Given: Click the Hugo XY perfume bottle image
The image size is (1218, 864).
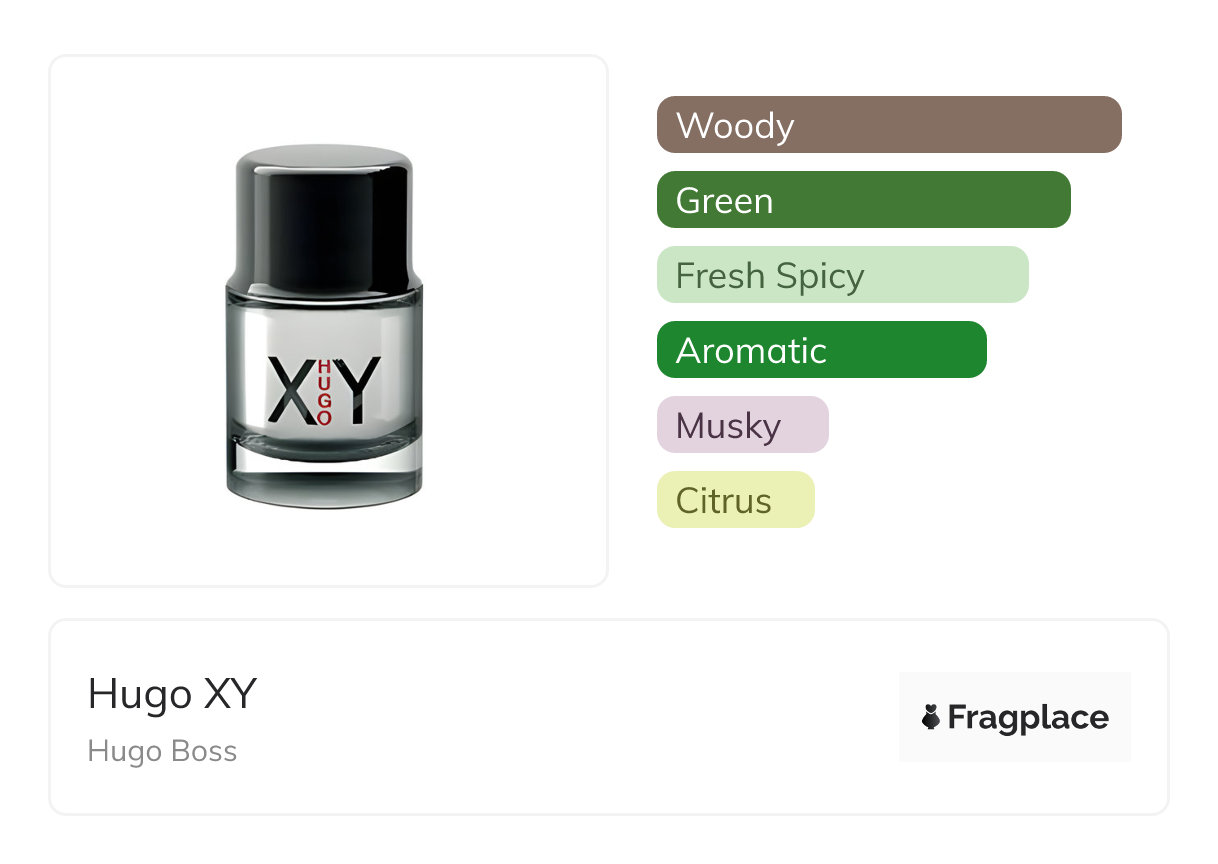Looking at the screenshot, I should (x=324, y=326).
